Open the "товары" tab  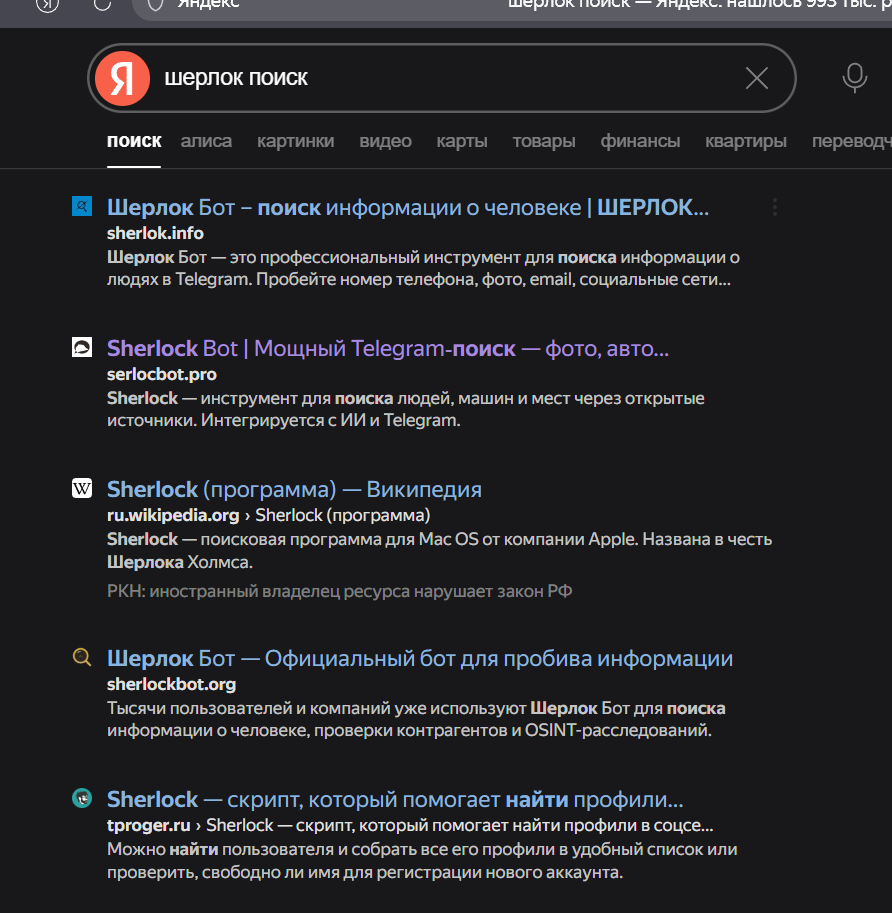click(x=544, y=141)
